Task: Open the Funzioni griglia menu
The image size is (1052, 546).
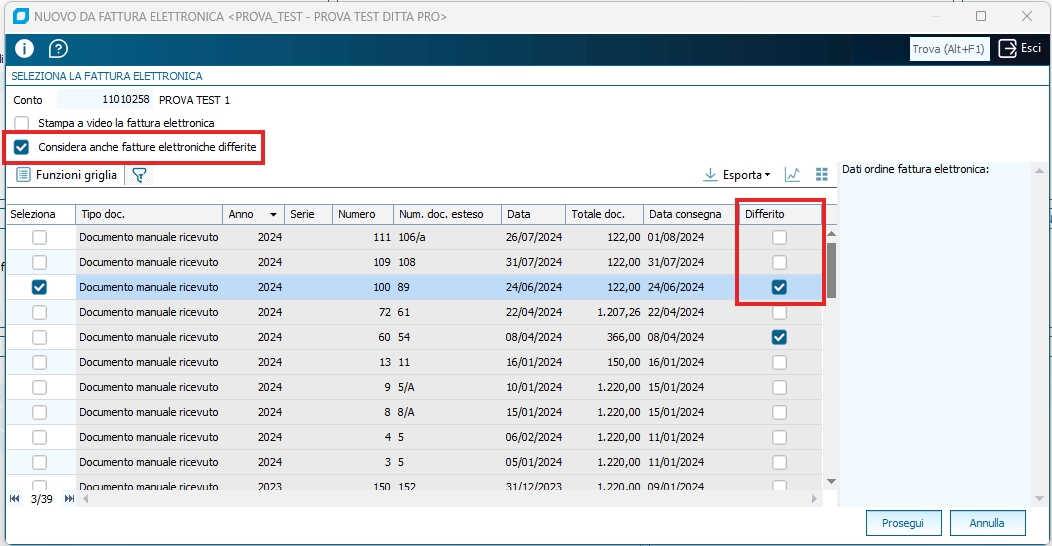Action: click(x=67, y=175)
